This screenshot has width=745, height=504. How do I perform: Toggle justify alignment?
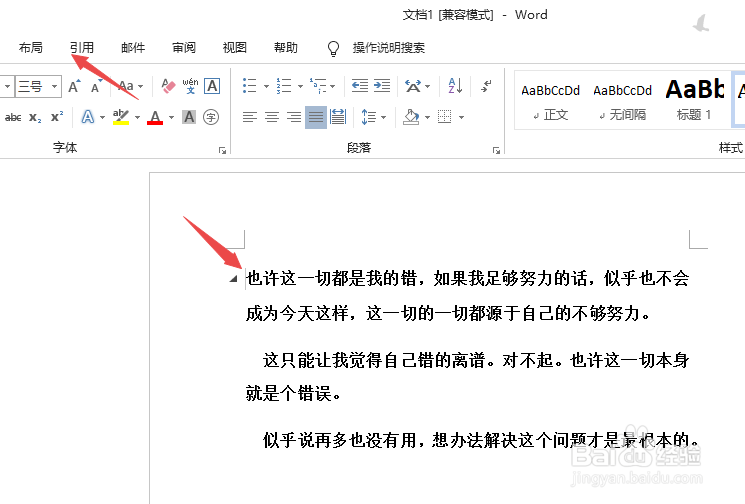point(316,117)
